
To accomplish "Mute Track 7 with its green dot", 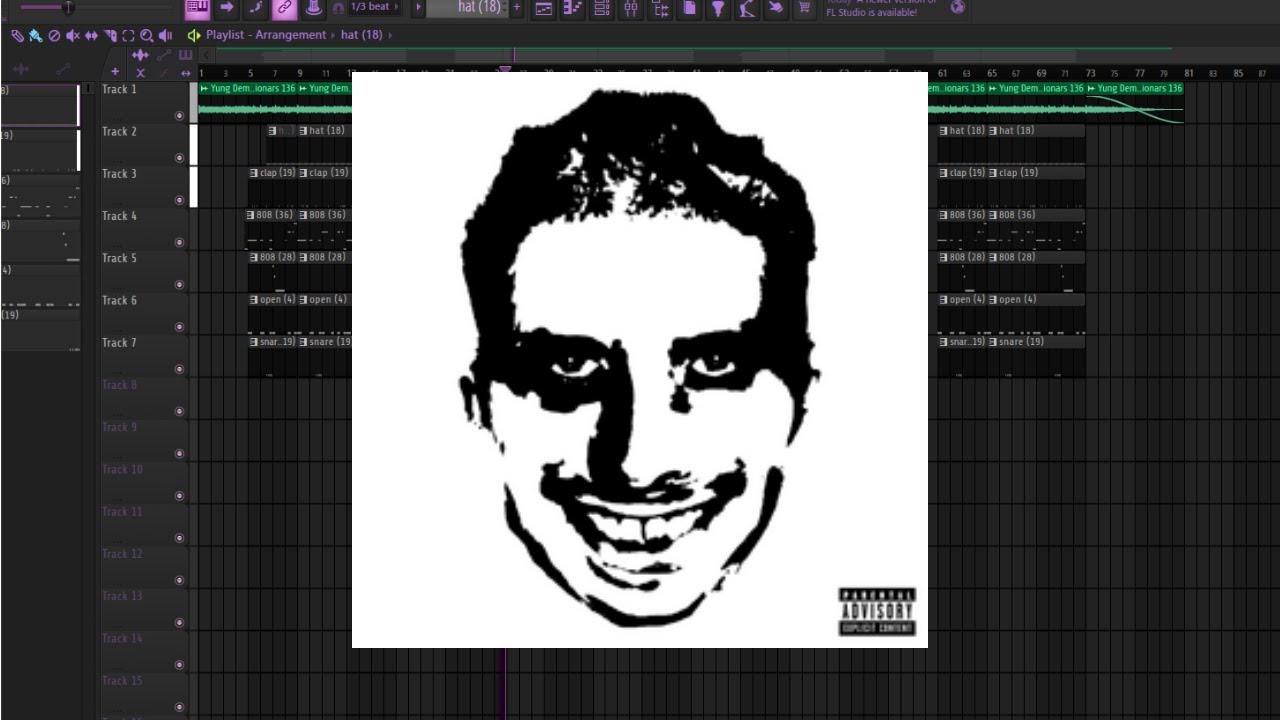I will coord(180,369).
